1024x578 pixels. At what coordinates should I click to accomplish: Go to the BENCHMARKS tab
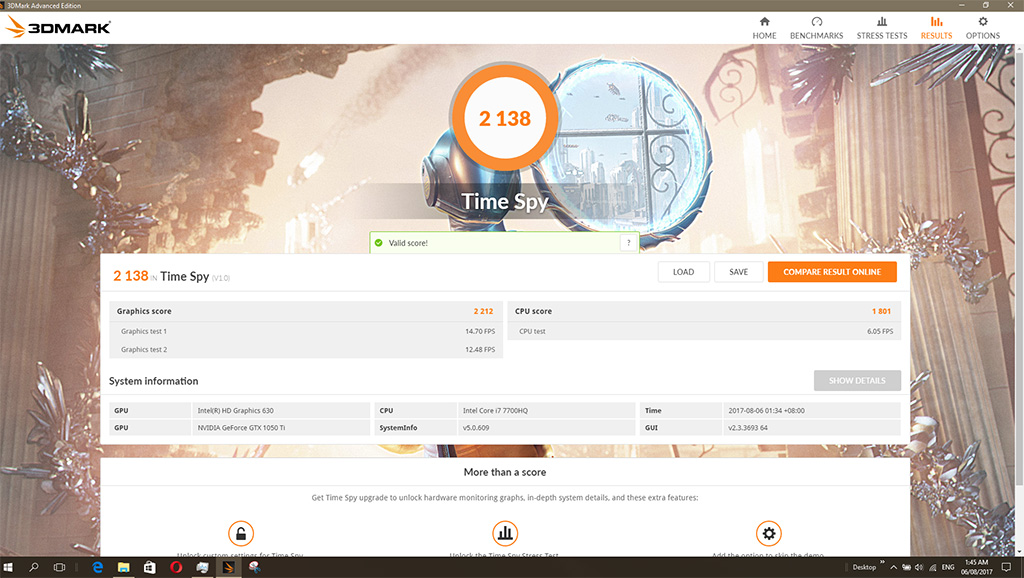(x=816, y=28)
